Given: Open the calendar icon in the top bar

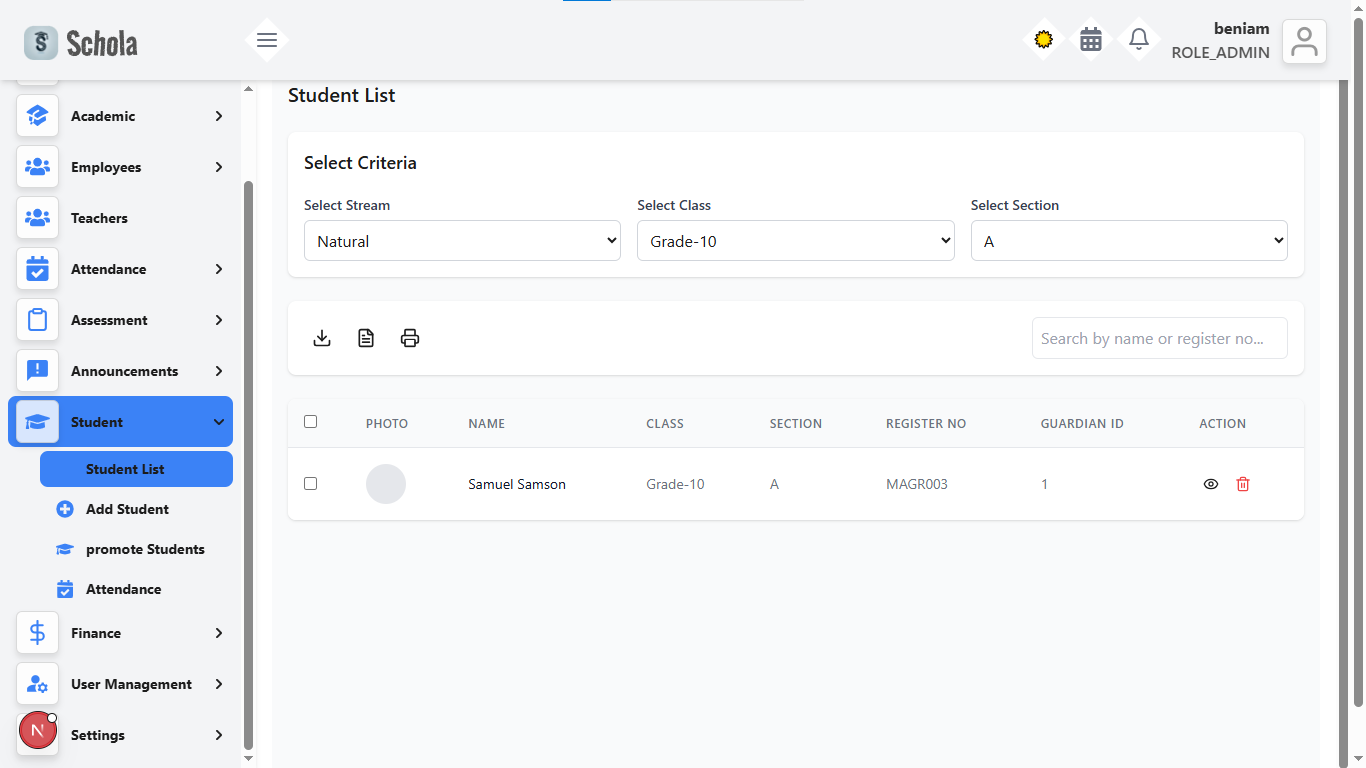Looking at the screenshot, I should coord(1090,40).
